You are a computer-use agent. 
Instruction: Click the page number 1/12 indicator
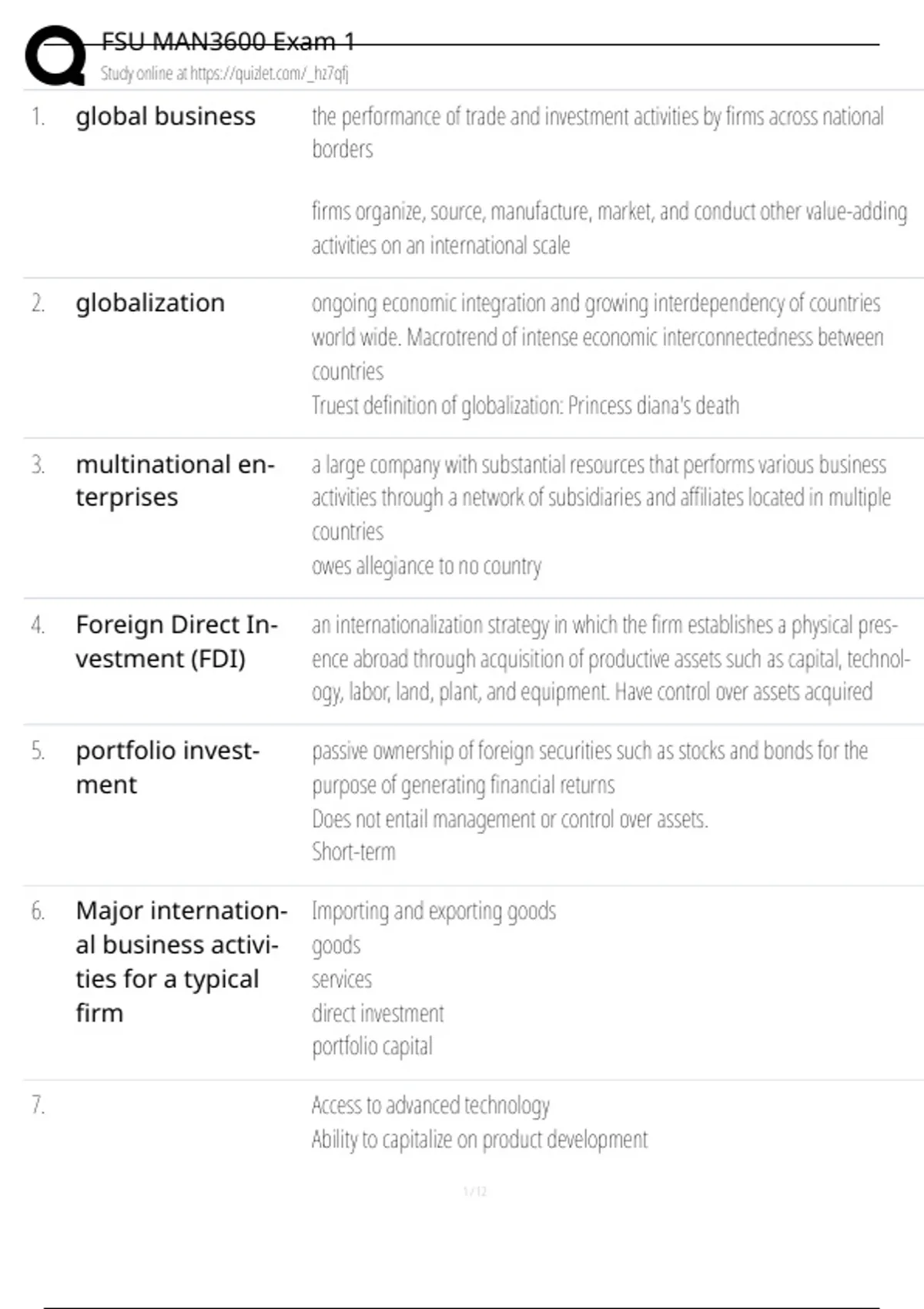coord(475,1191)
